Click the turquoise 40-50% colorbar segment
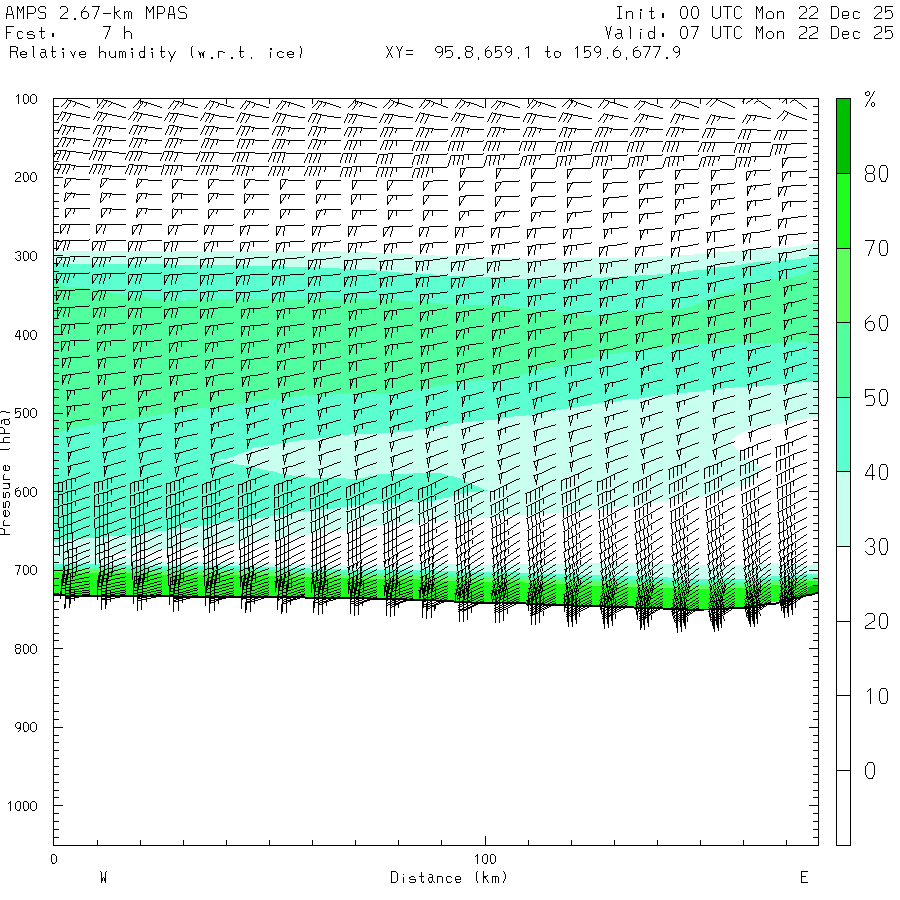Viewport: 900px width, 900px height. click(x=843, y=435)
